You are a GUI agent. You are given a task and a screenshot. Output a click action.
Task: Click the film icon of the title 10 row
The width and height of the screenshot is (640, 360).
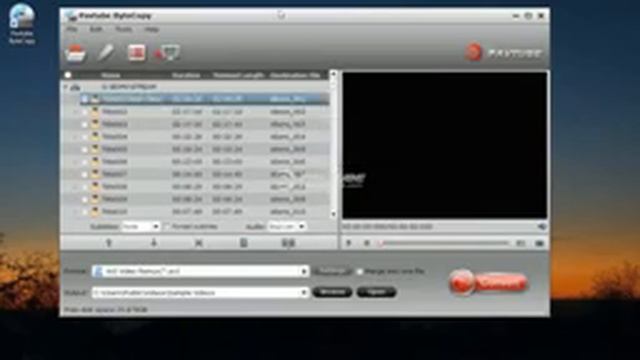pos(95,211)
